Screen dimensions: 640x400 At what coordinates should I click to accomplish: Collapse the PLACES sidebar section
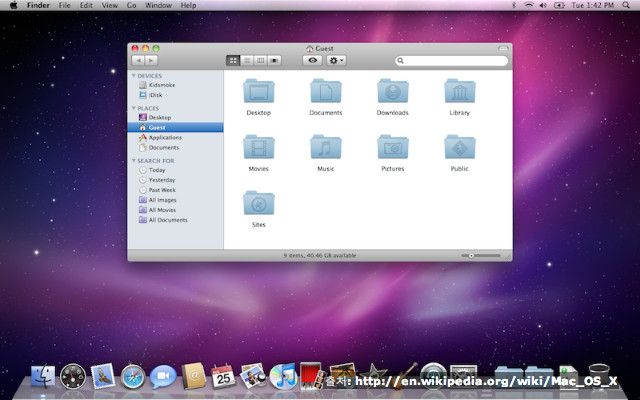coord(133,108)
